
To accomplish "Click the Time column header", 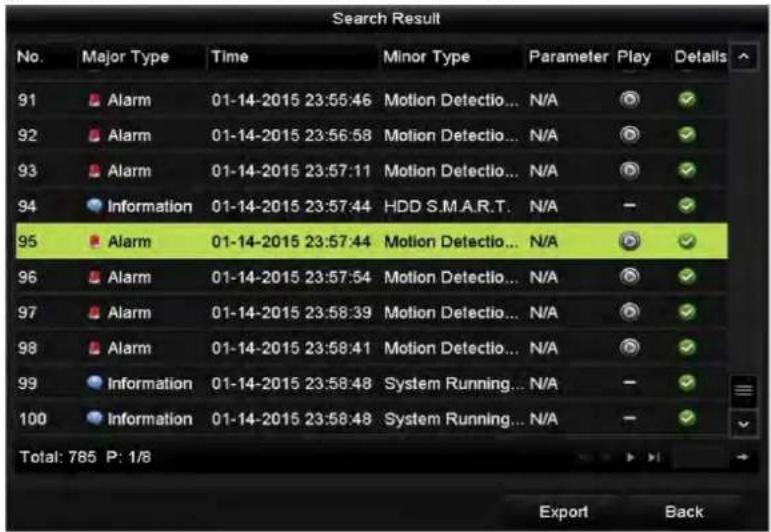I will click(x=230, y=57).
